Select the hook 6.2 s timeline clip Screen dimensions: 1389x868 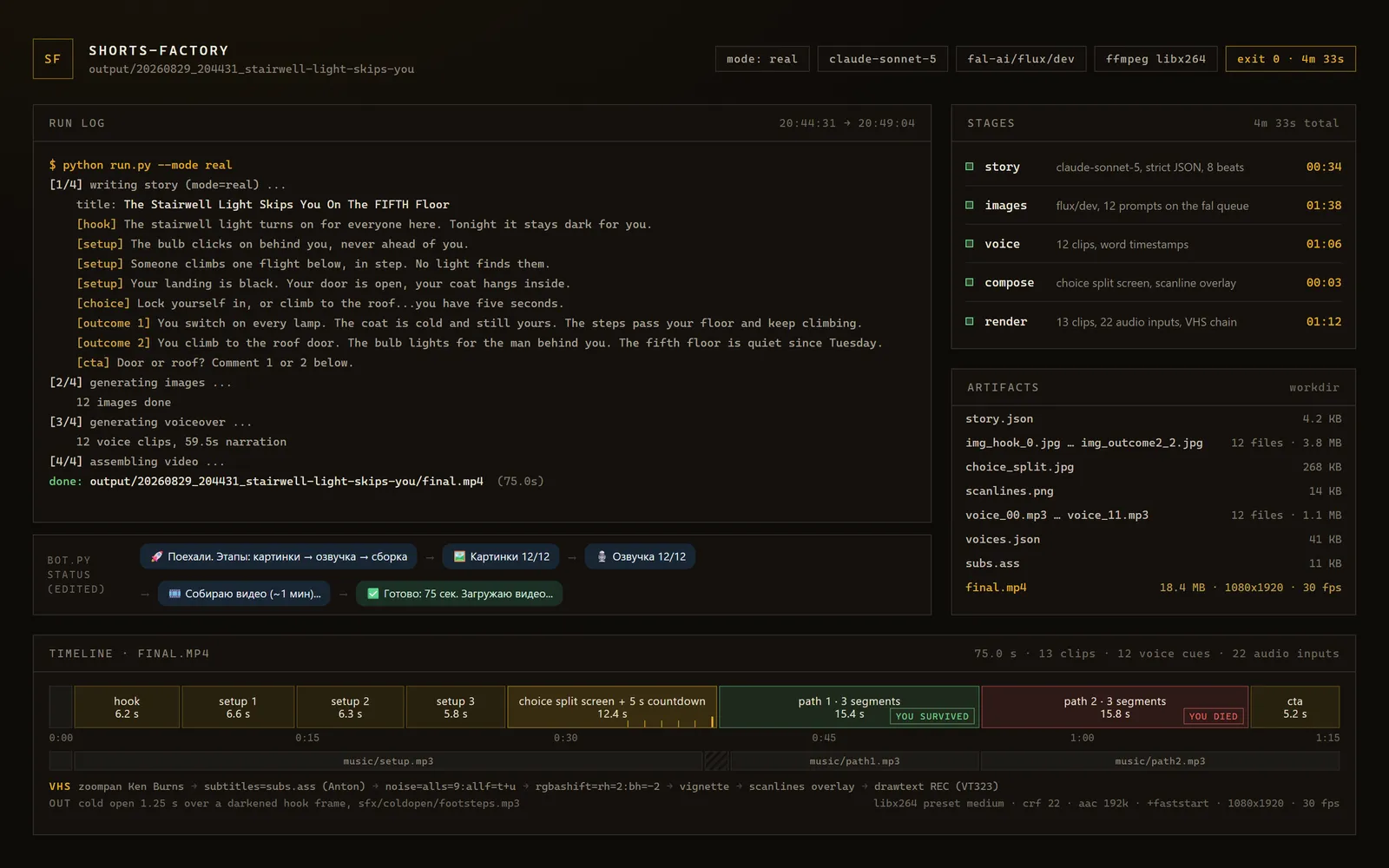tap(127, 707)
